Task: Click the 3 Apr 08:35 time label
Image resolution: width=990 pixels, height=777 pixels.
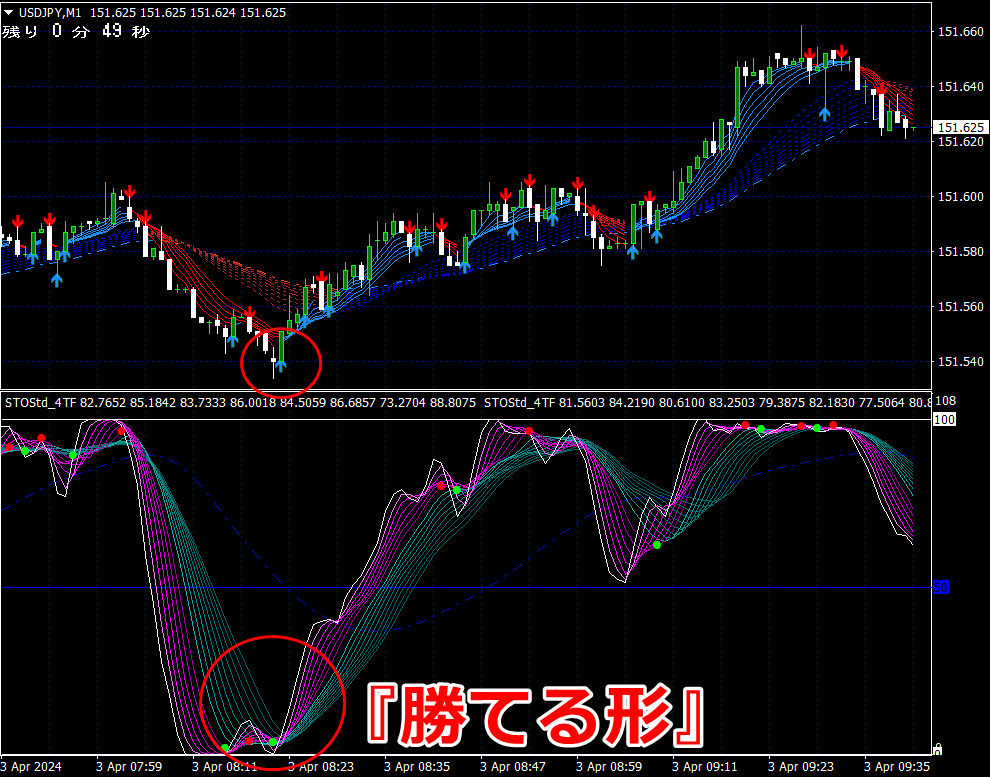Action: point(417,767)
